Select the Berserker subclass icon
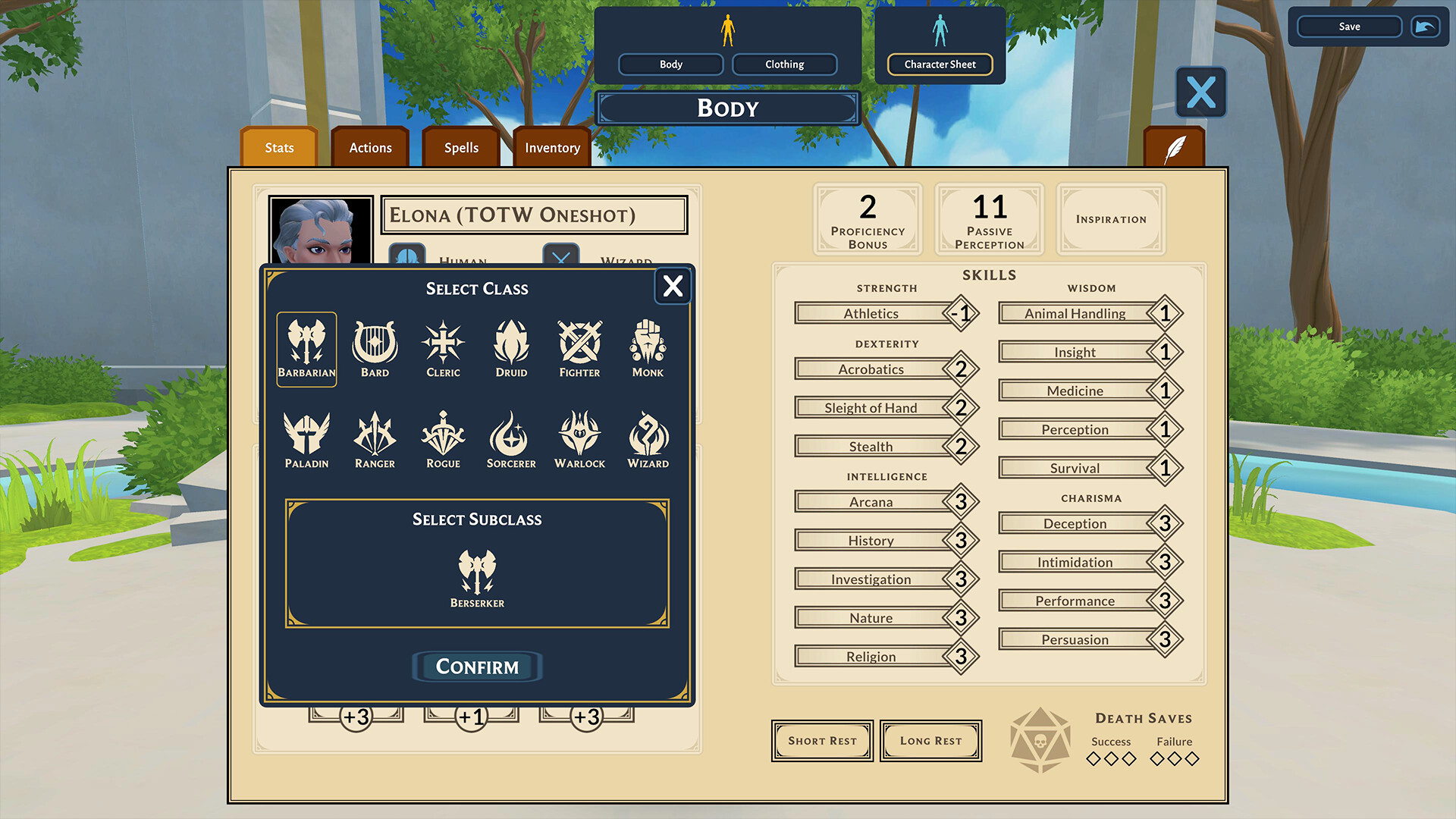Viewport: 1456px width, 819px height. (x=476, y=569)
